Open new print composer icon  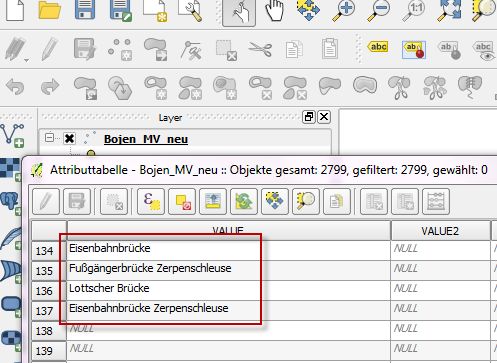155,11
